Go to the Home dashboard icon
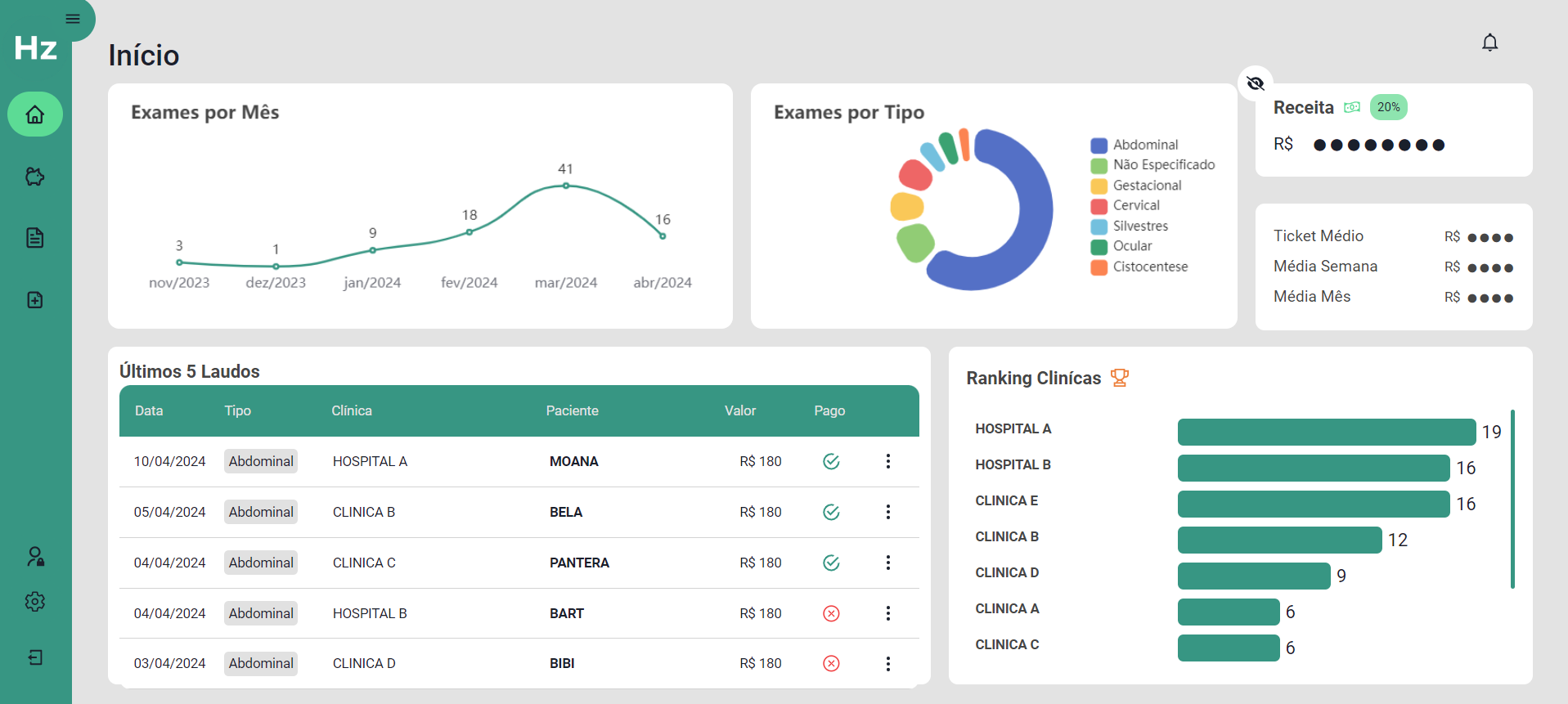1568x704 pixels. (x=35, y=114)
